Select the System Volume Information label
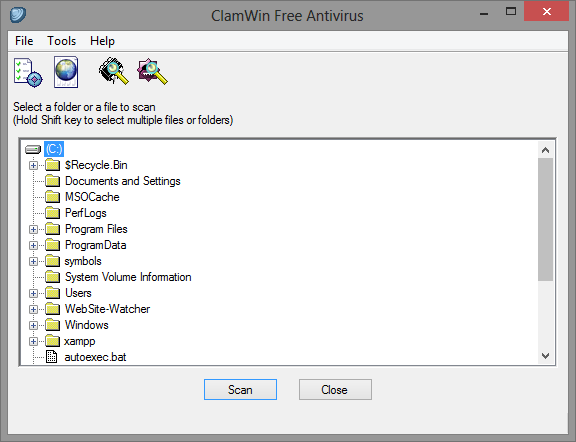Screen dimensions: 576x442 pos(128,277)
